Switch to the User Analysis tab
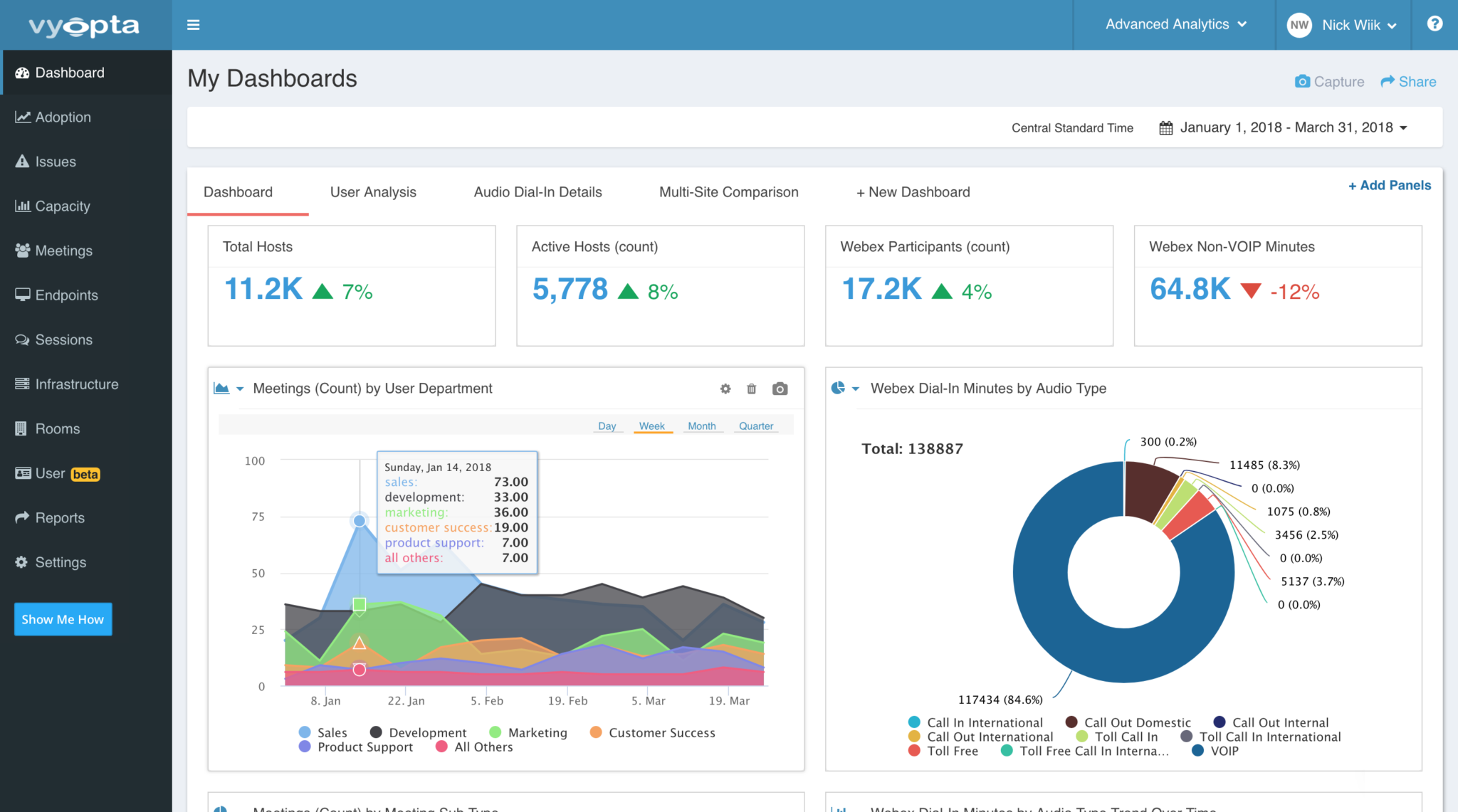Image resolution: width=1458 pixels, height=812 pixels. (x=373, y=192)
